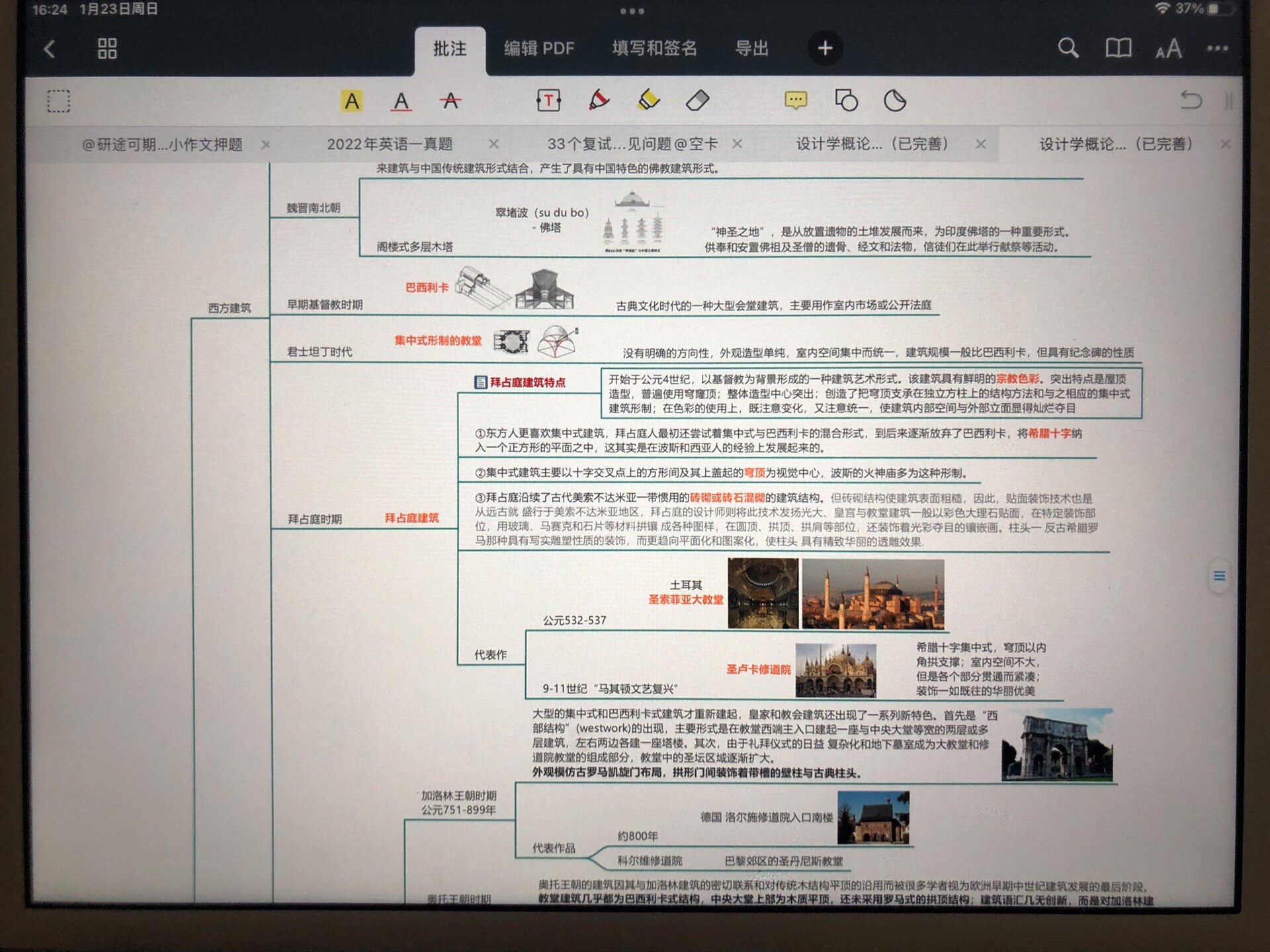Open the 导出 tab
Viewport: 1270px width, 952px height.
point(751,48)
